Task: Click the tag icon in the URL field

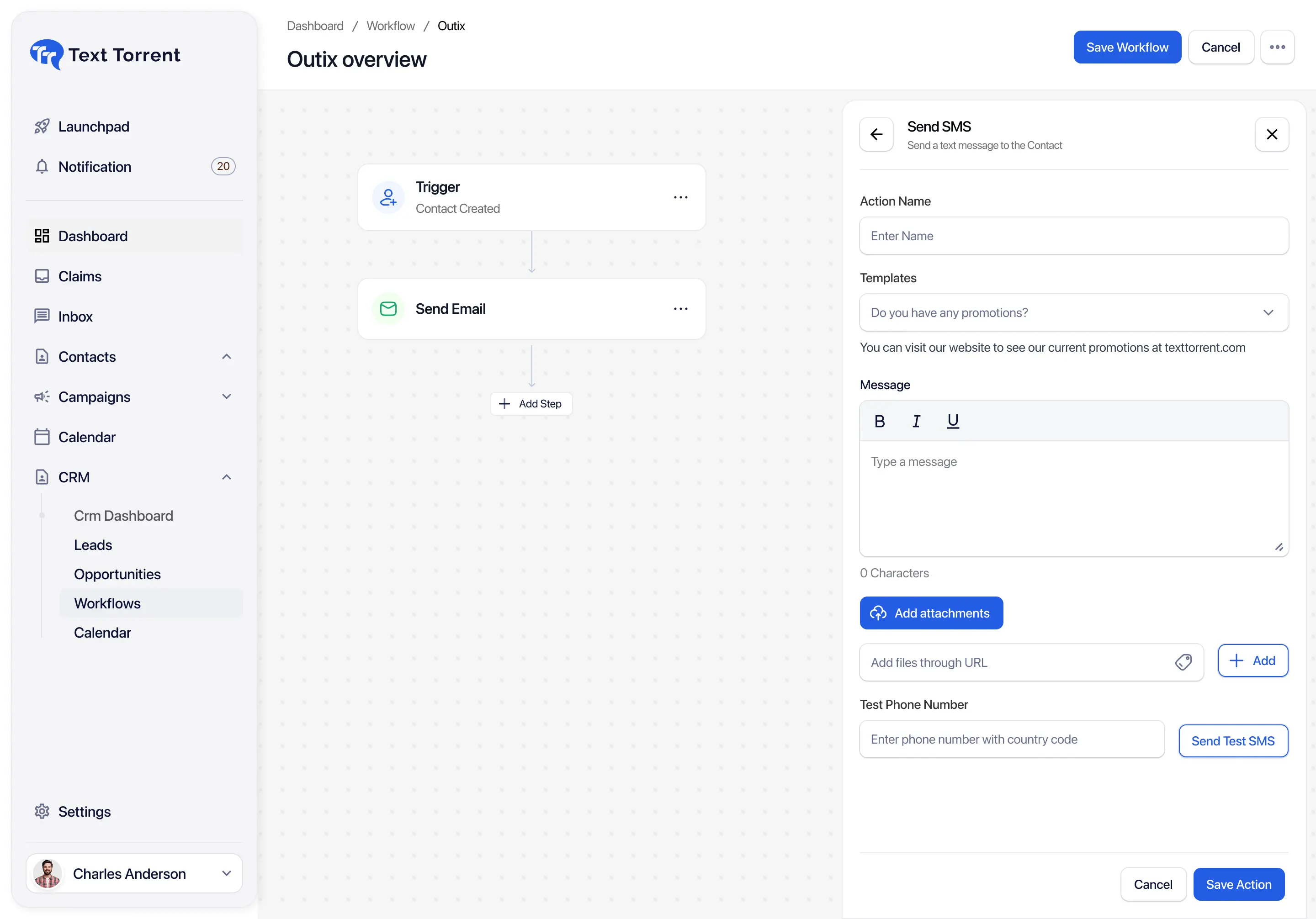Action: pyautogui.click(x=1183, y=662)
